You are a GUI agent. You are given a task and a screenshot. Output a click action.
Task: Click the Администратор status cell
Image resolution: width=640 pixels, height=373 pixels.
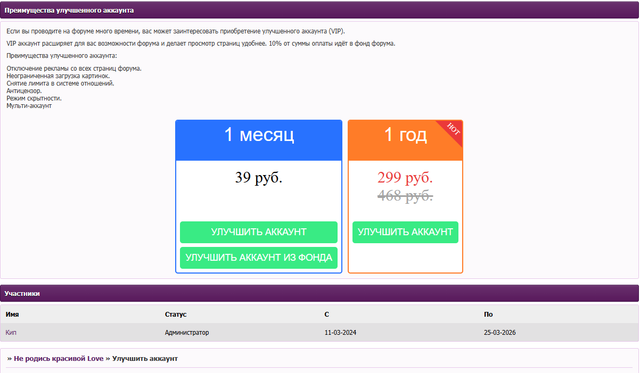click(187, 333)
